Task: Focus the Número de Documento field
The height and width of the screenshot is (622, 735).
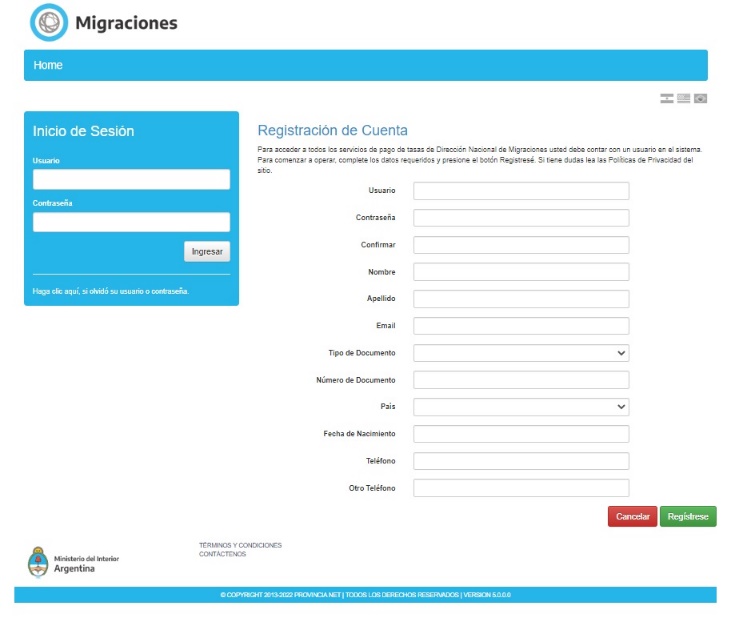Action: point(521,380)
